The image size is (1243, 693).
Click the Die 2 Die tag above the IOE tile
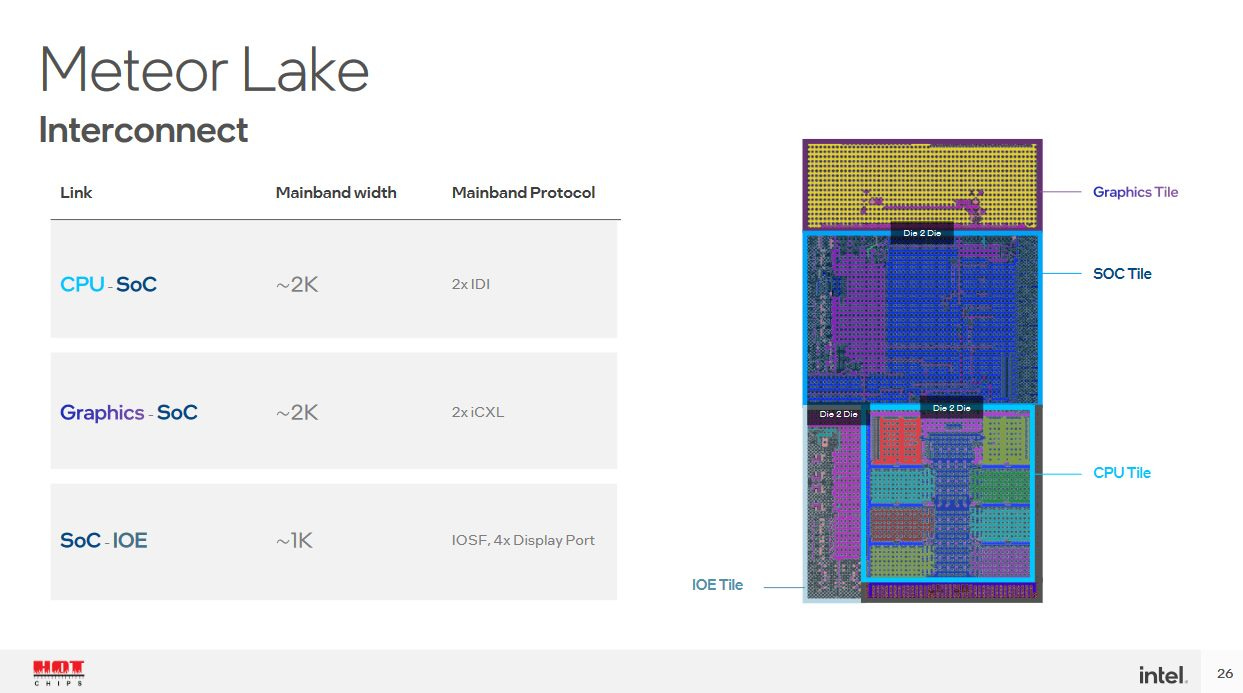(838, 414)
